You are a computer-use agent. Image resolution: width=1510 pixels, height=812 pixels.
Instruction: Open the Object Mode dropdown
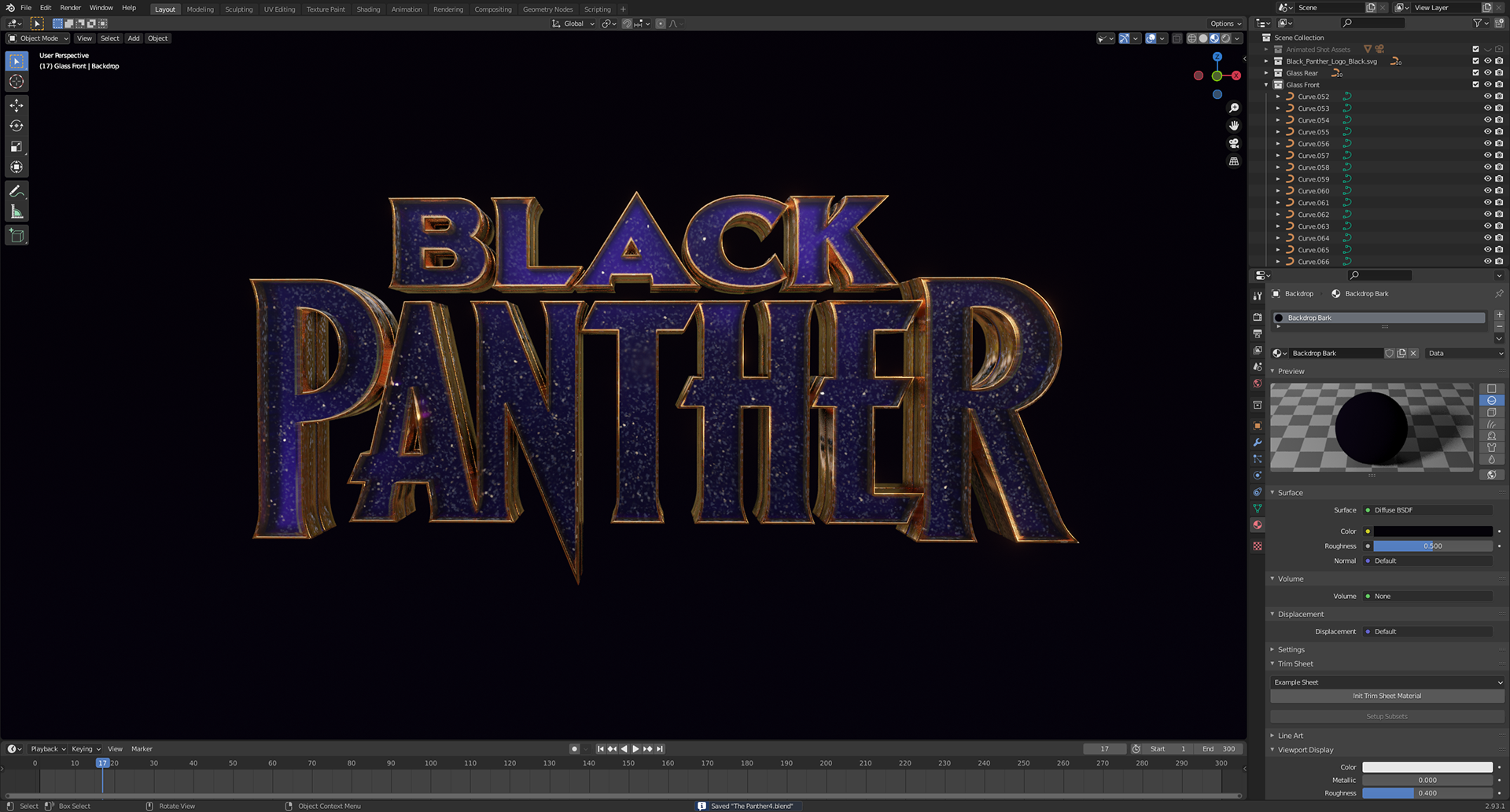39,38
